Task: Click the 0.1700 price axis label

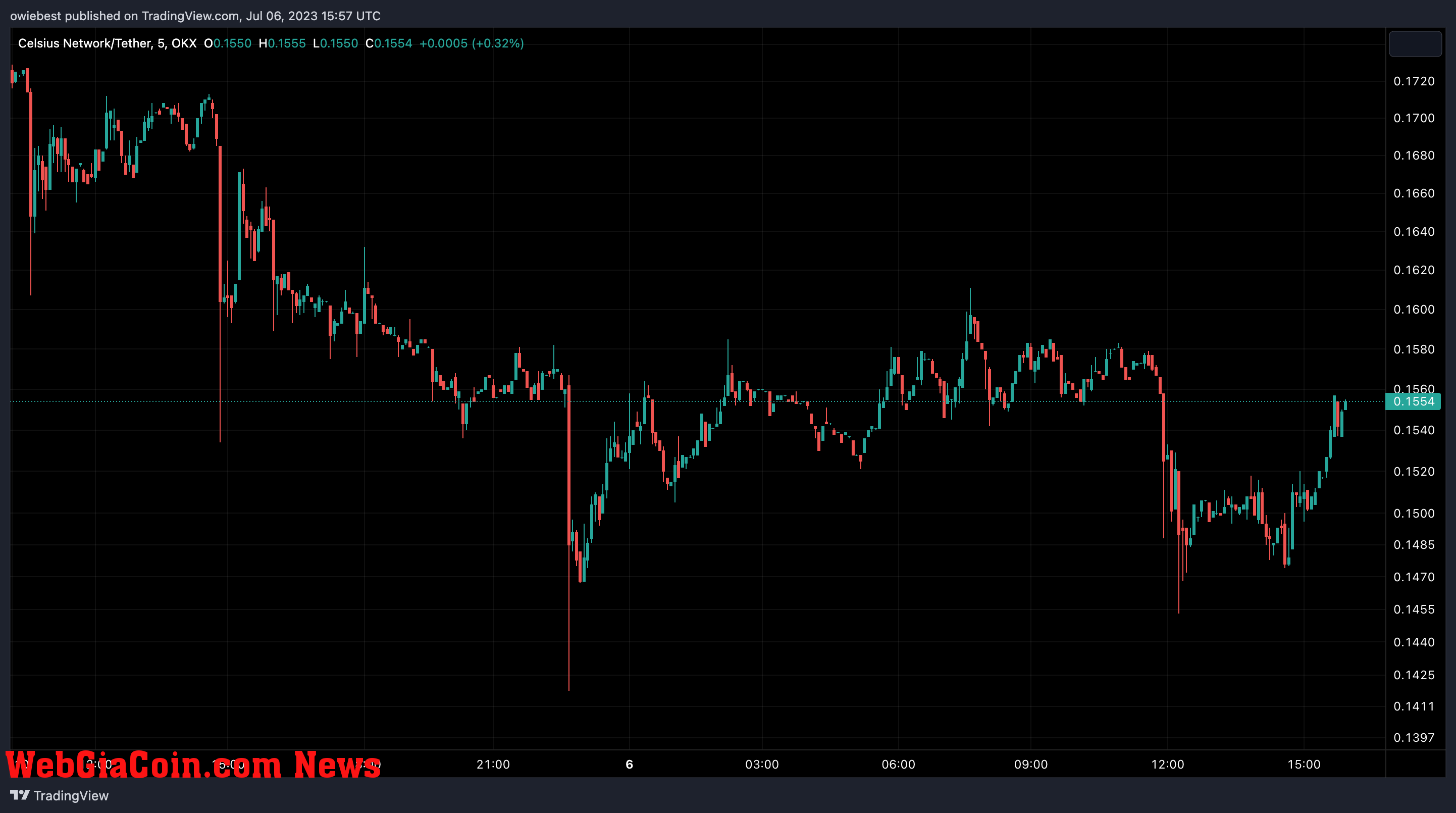Action: (1414, 118)
